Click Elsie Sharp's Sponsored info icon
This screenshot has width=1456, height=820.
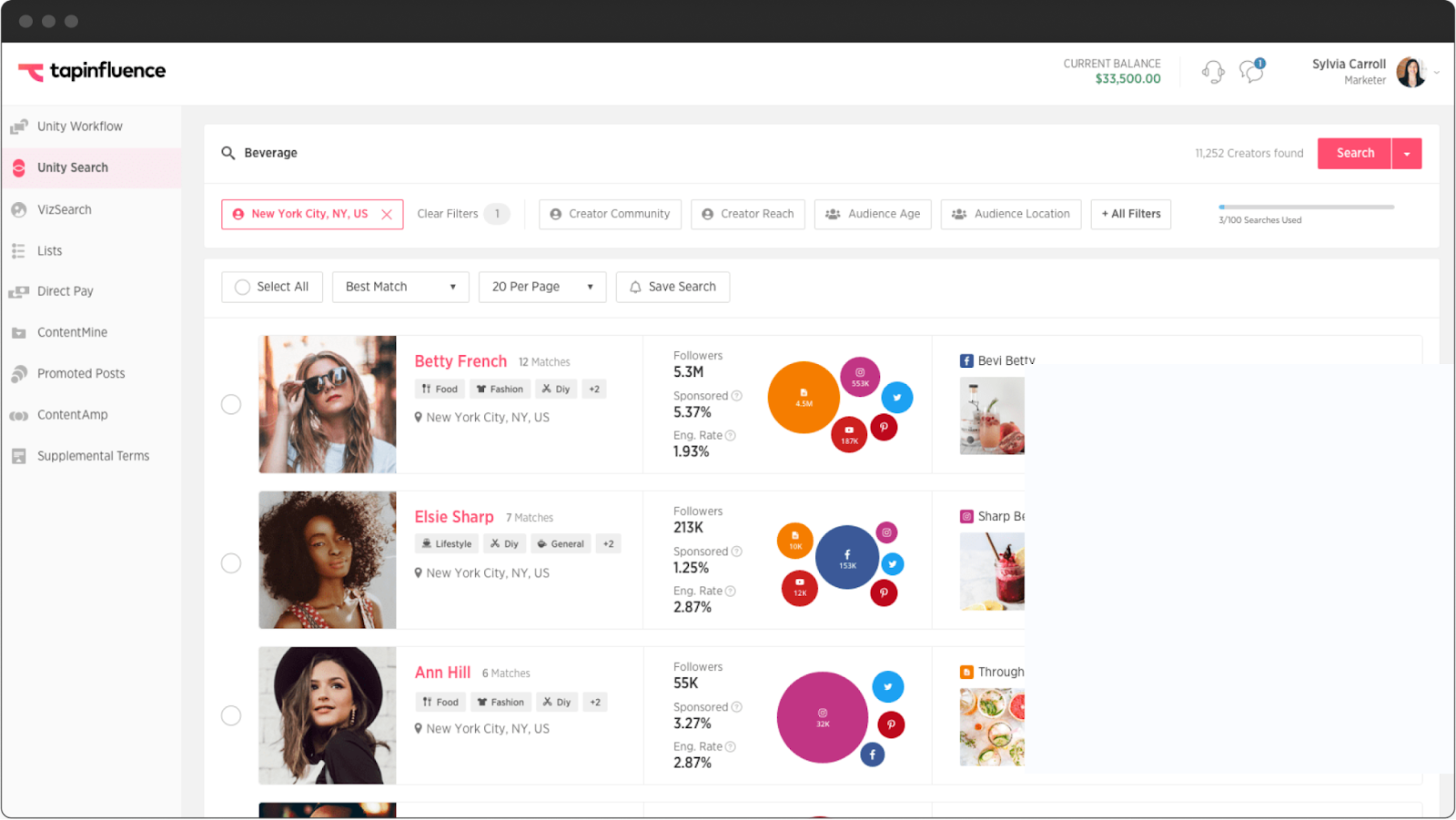point(737,552)
